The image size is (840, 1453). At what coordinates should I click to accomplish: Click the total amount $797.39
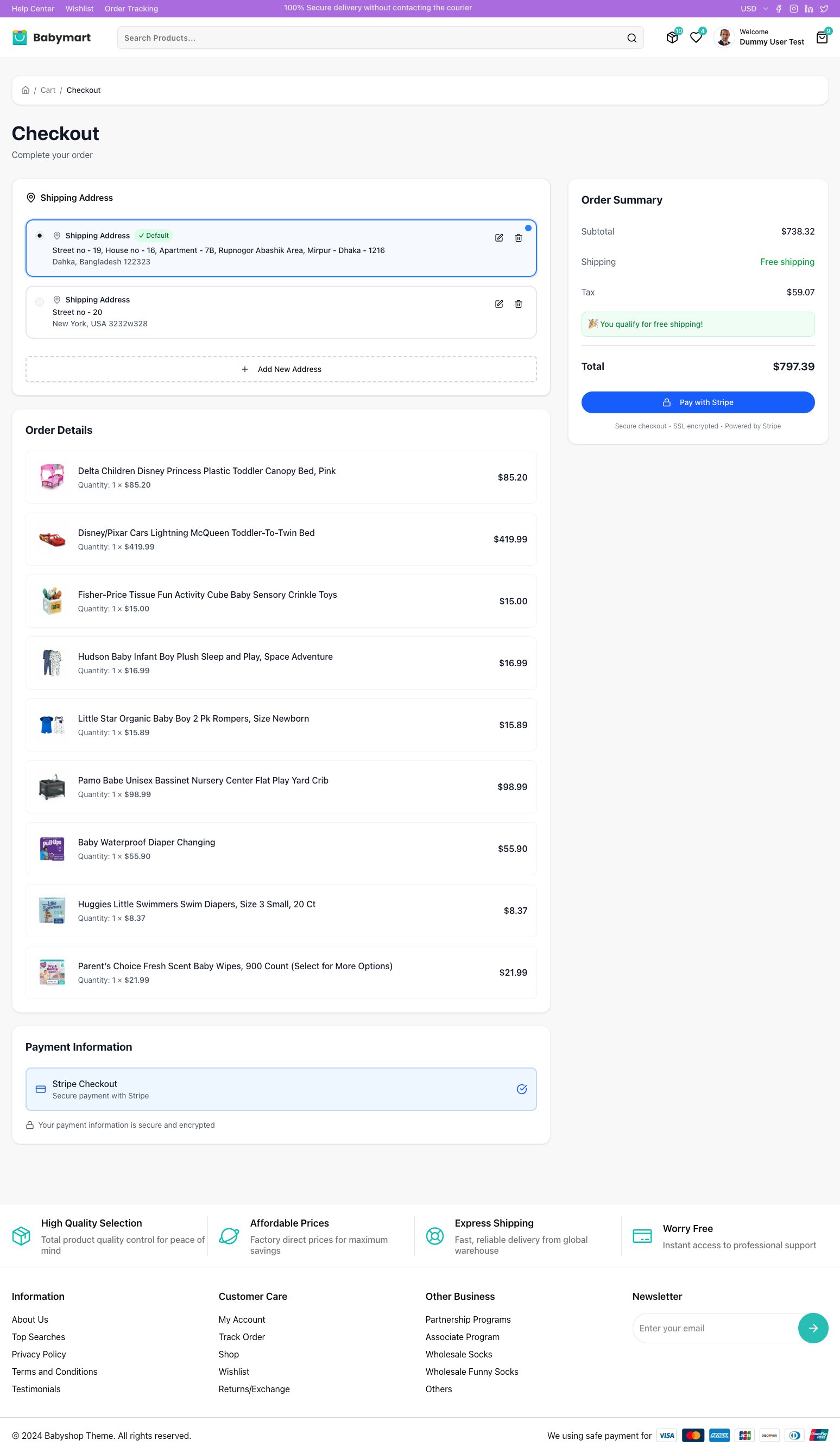click(x=793, y=367)
